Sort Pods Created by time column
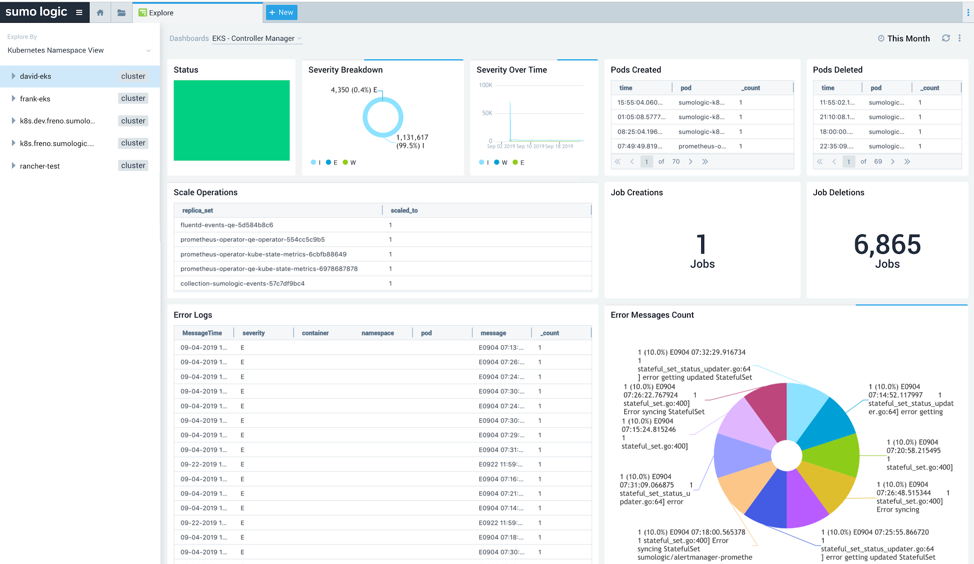The height and width of the screenshot is (564, 974). point(626,88)
